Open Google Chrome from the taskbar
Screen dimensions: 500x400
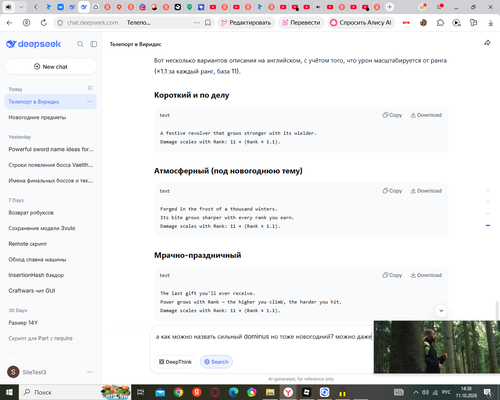[178, 392]
